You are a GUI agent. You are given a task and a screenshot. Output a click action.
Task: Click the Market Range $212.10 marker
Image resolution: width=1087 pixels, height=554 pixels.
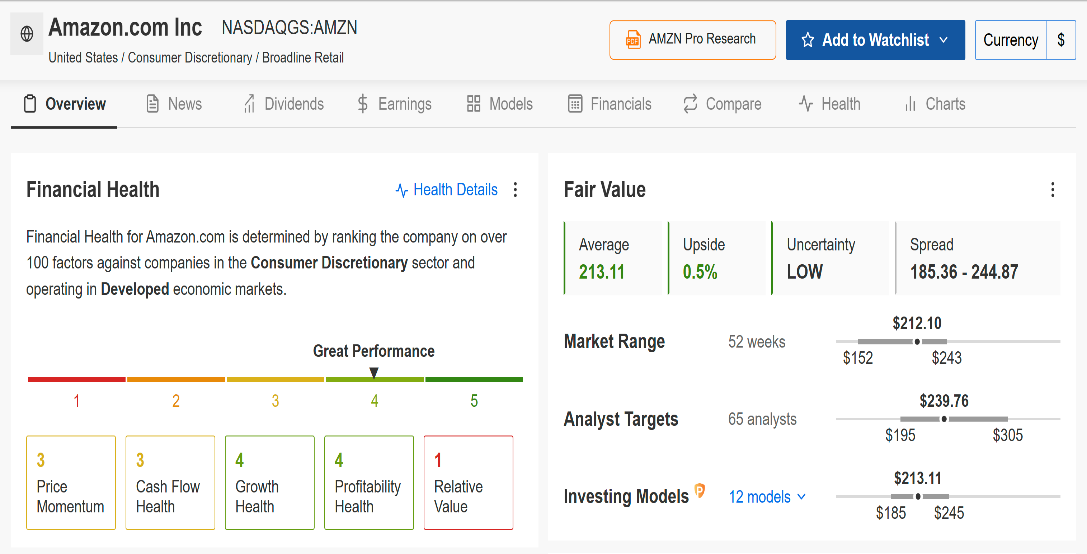coord(917,342)
